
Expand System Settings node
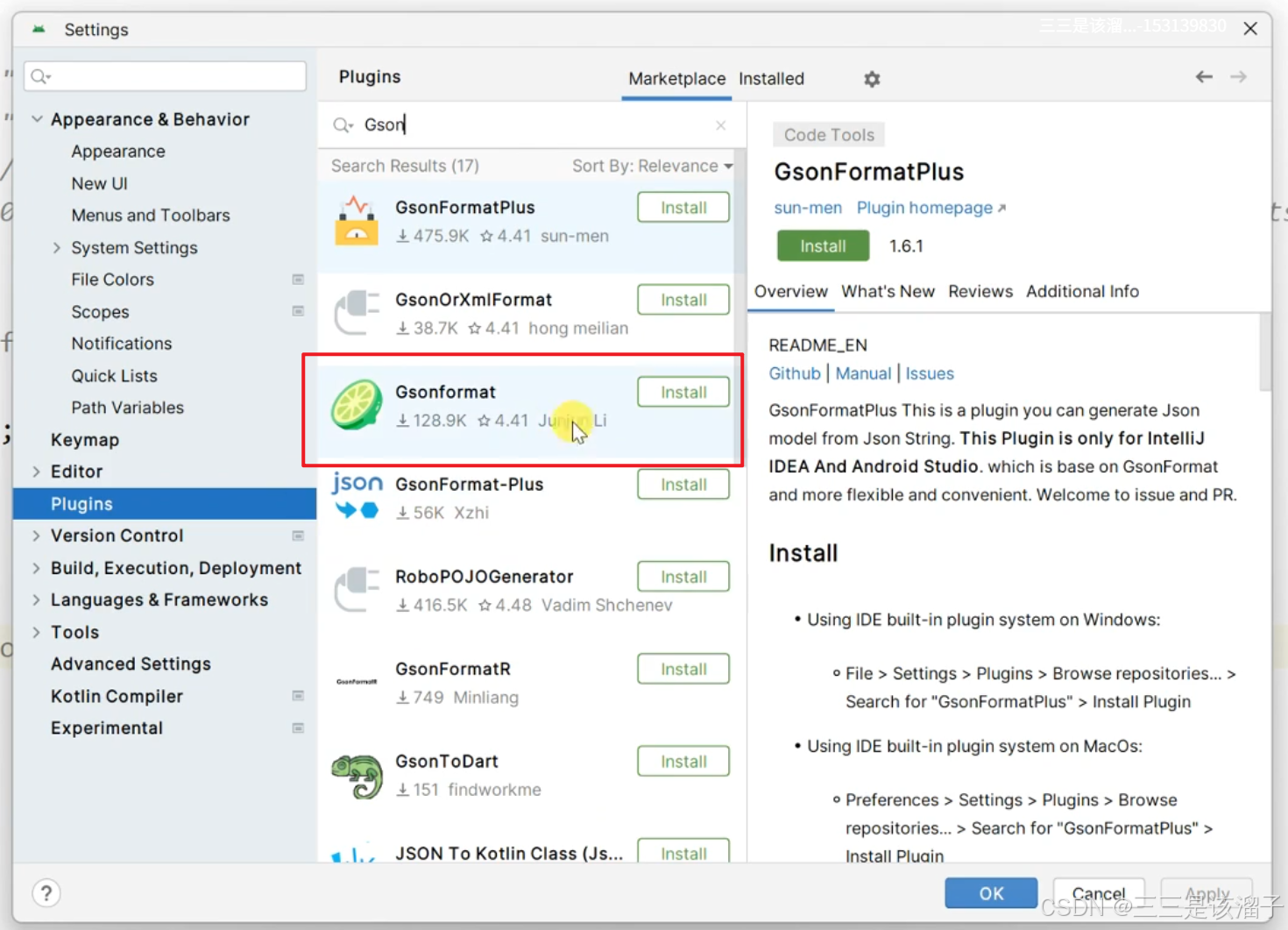click(x=57, y=248)
